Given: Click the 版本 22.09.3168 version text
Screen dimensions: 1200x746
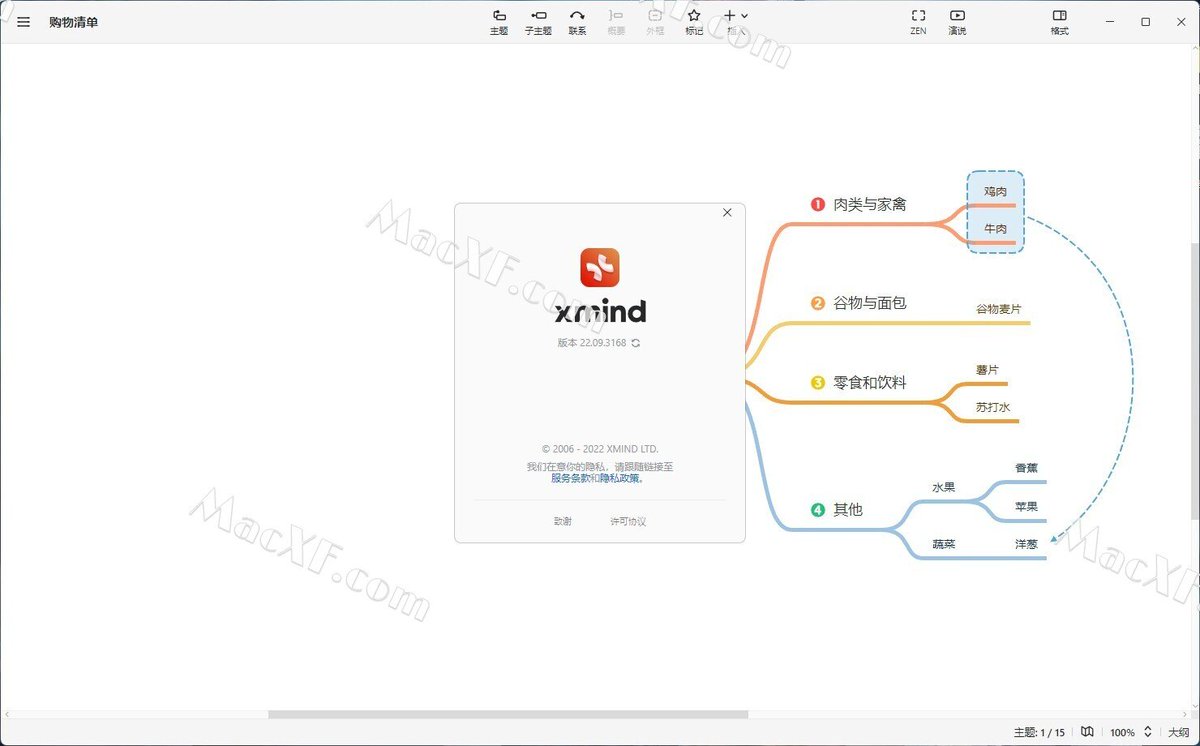Looking at the screenshot, I should 592,343.
